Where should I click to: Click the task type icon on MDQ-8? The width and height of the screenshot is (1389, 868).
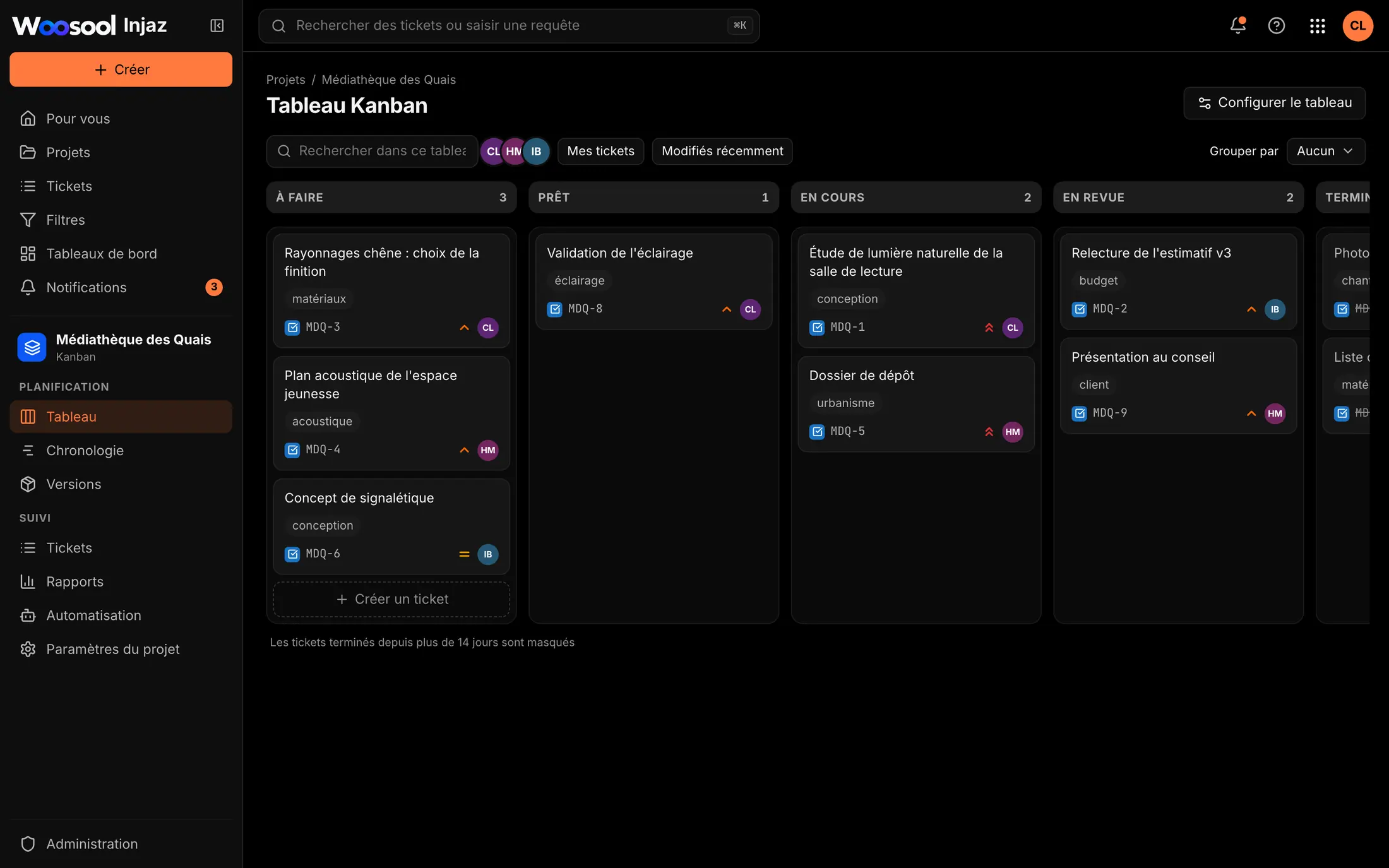[x=554, y=309]
